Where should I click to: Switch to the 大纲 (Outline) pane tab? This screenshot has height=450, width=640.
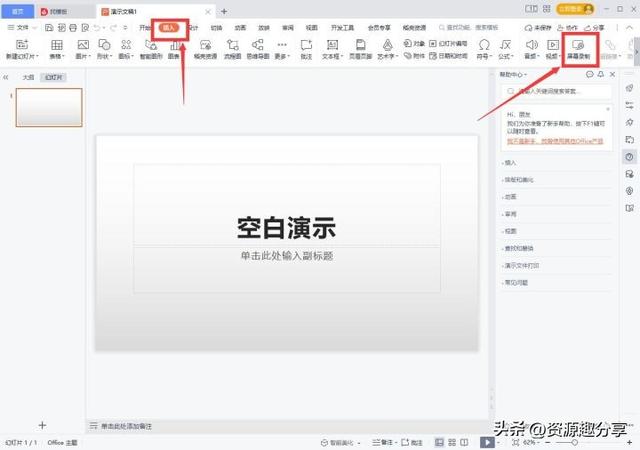pyautogui.click(x=28, y=77)
